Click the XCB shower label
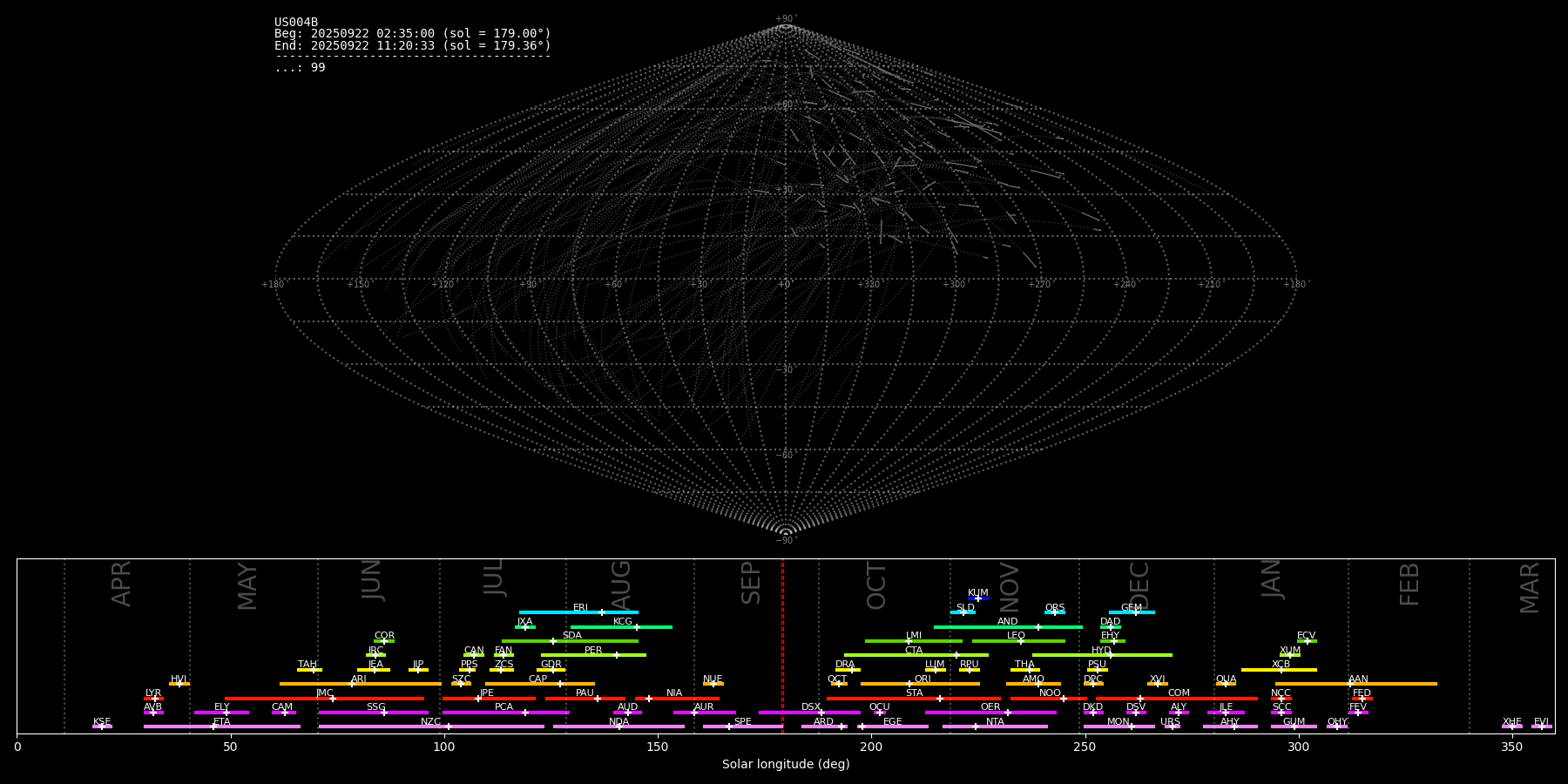The image size is (1568, 784). (x=1281, y=665)
